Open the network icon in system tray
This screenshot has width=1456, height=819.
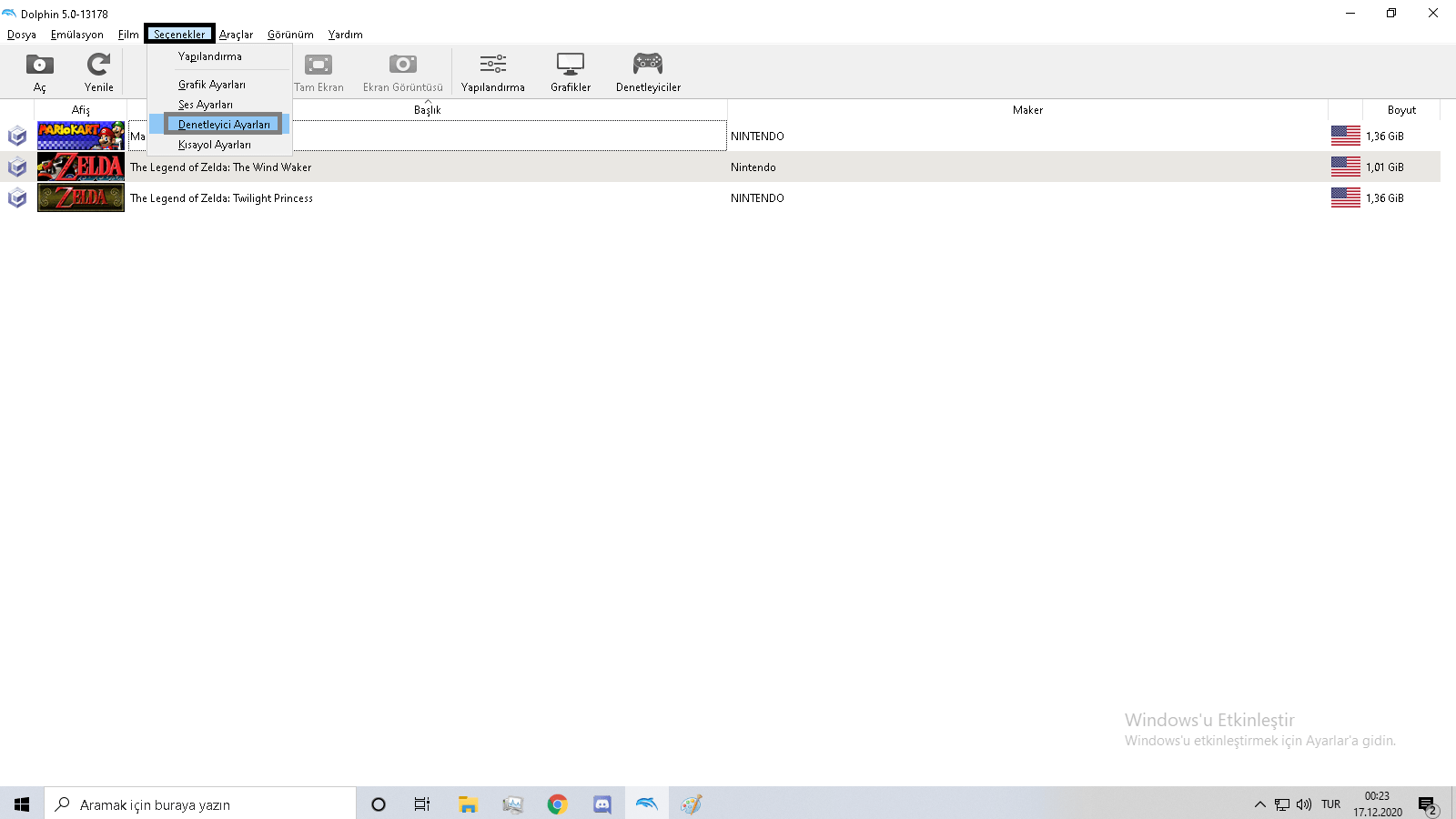[1282, 804]
